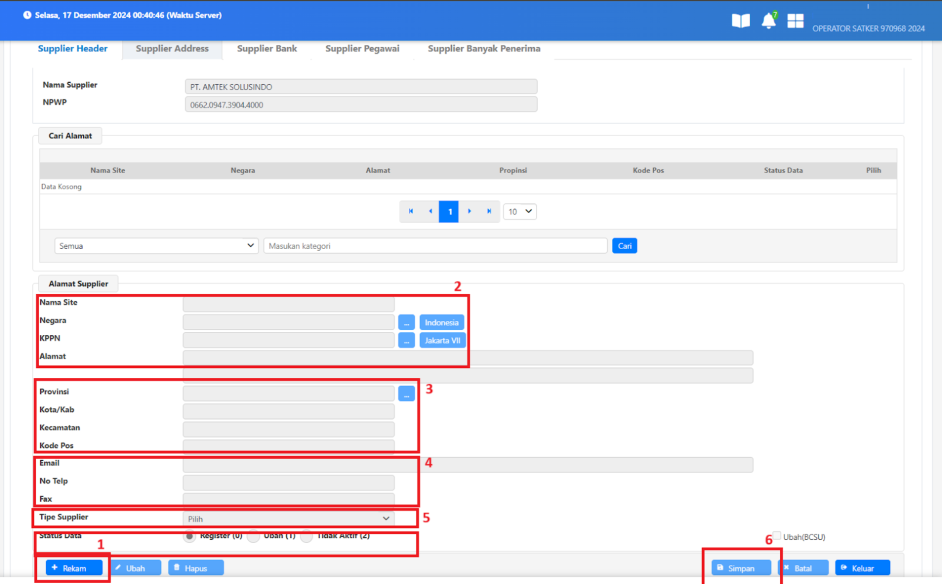
Task: Switch to Supplier Pegawai tab
Action: tap(362, 48)
